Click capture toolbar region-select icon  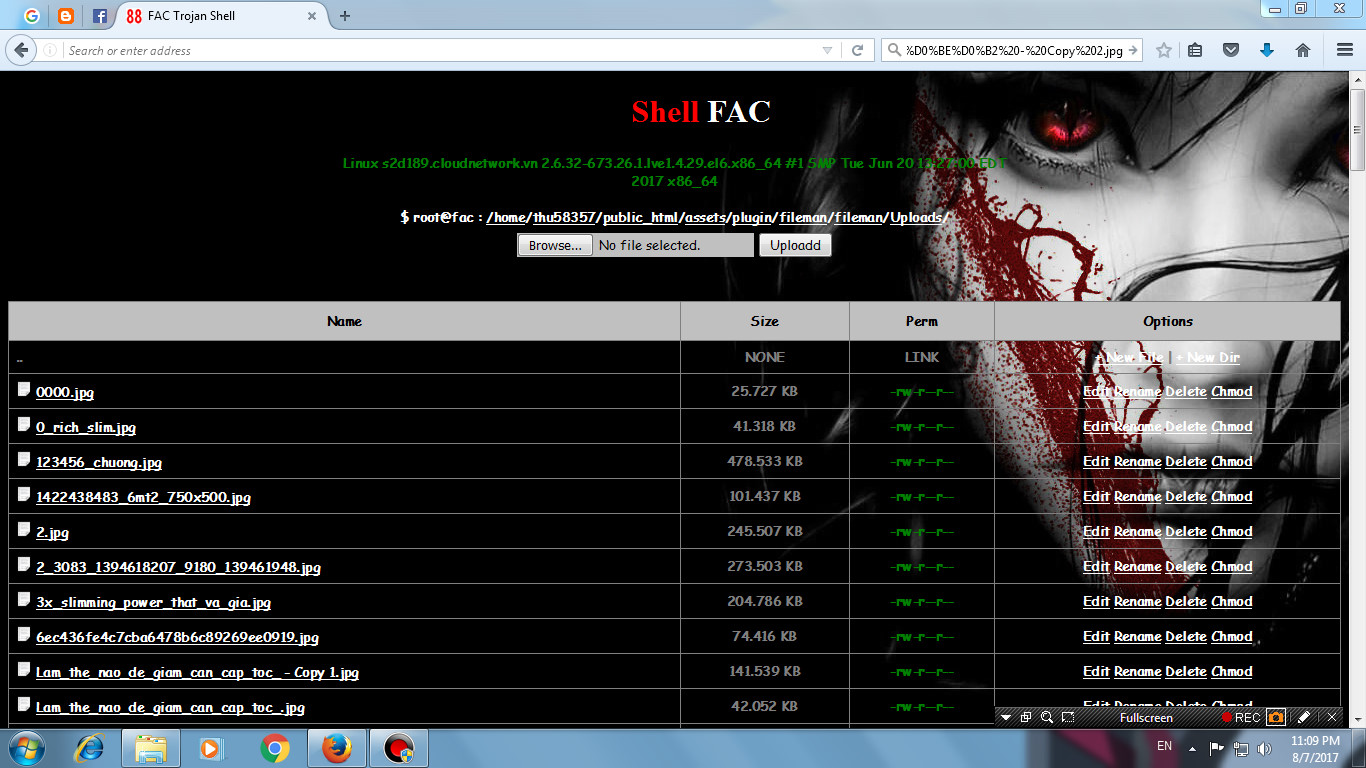pos(1068,717)
